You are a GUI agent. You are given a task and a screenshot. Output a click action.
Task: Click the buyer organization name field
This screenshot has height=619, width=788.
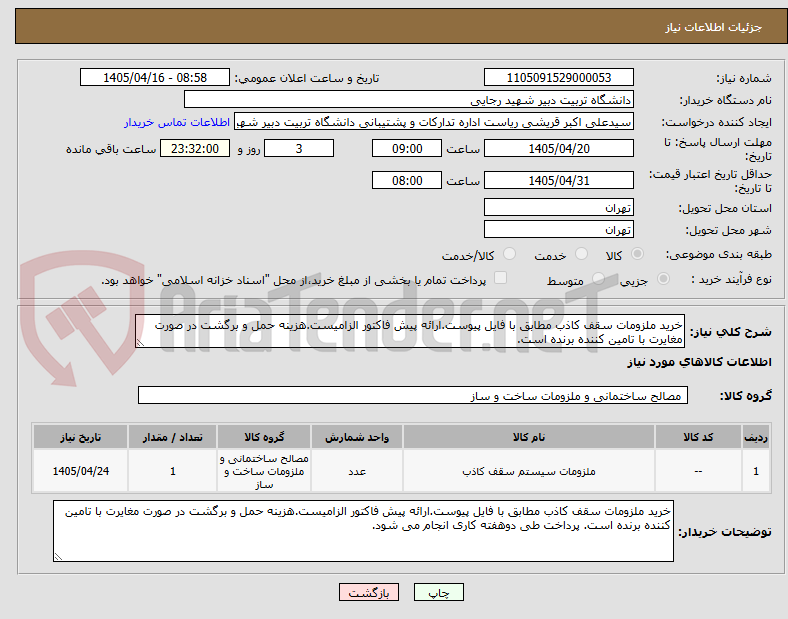[x=409, y=99]
